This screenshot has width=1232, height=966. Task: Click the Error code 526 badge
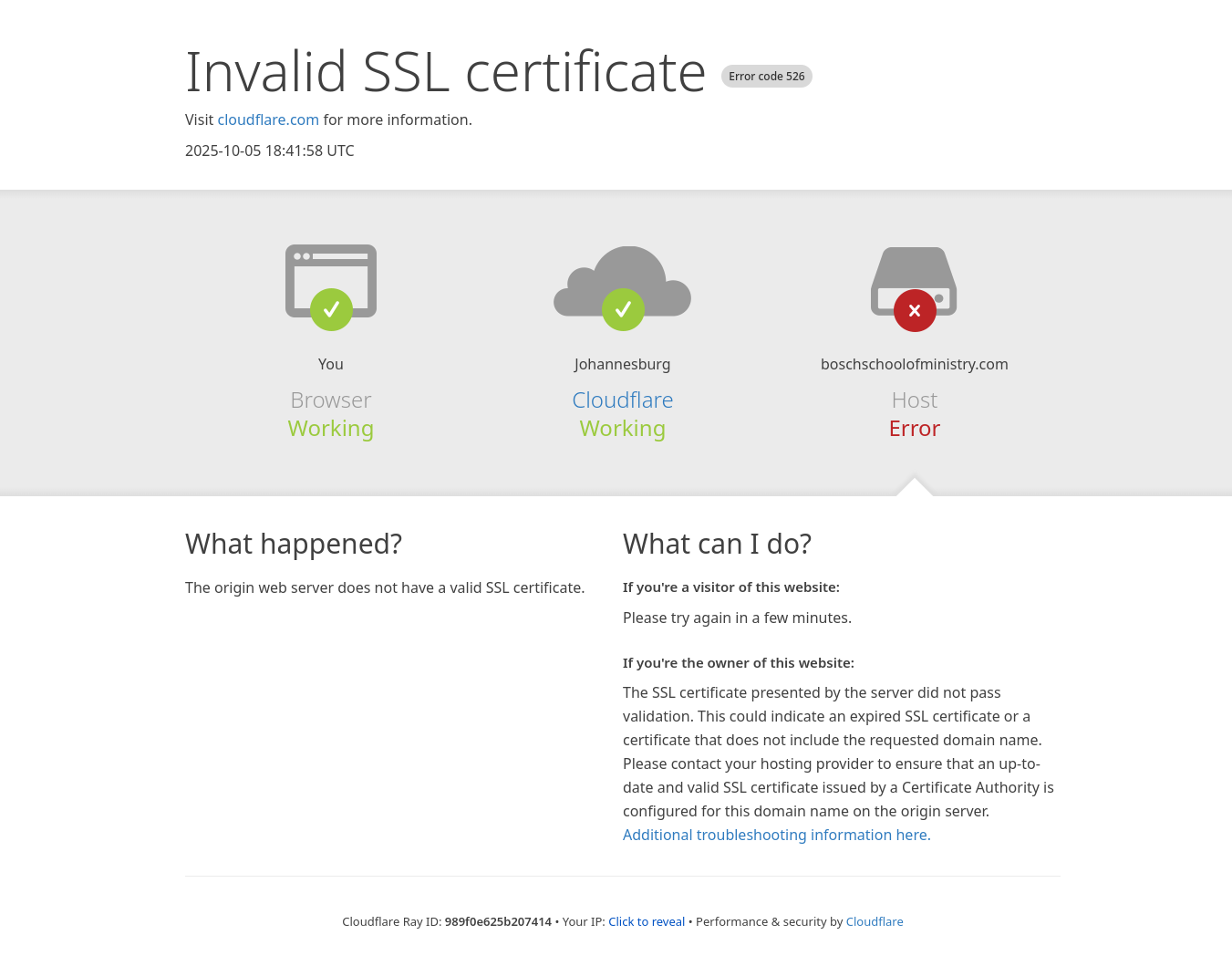(x=766, y=77)
